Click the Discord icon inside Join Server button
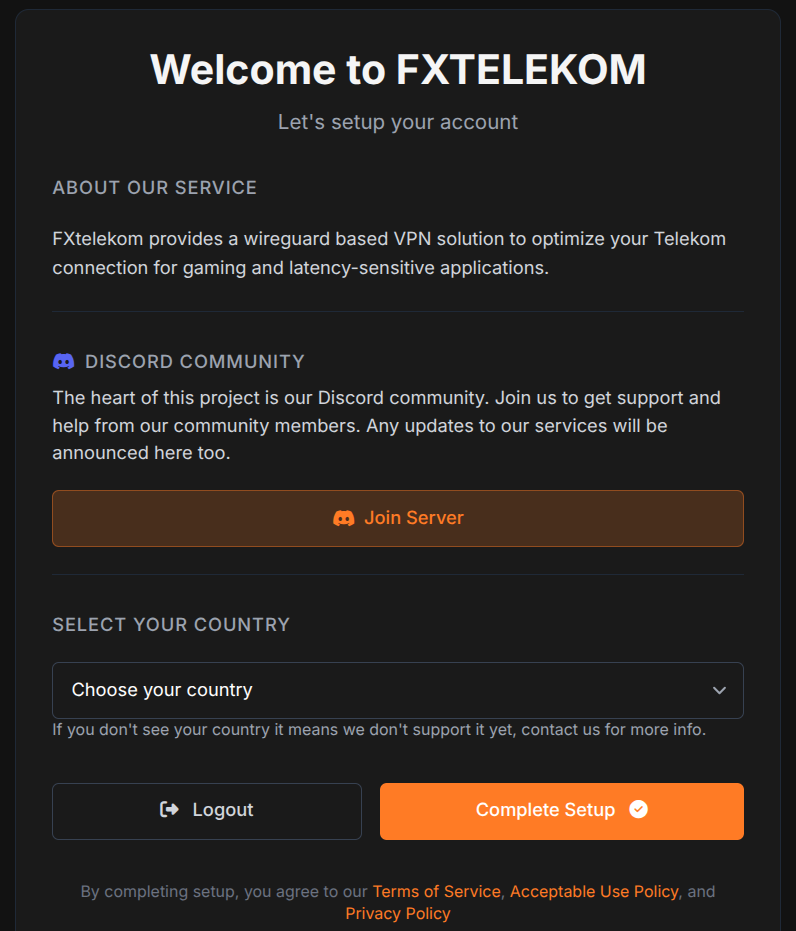Viewport: 796px width, 931px height. [x=344, y=518]
